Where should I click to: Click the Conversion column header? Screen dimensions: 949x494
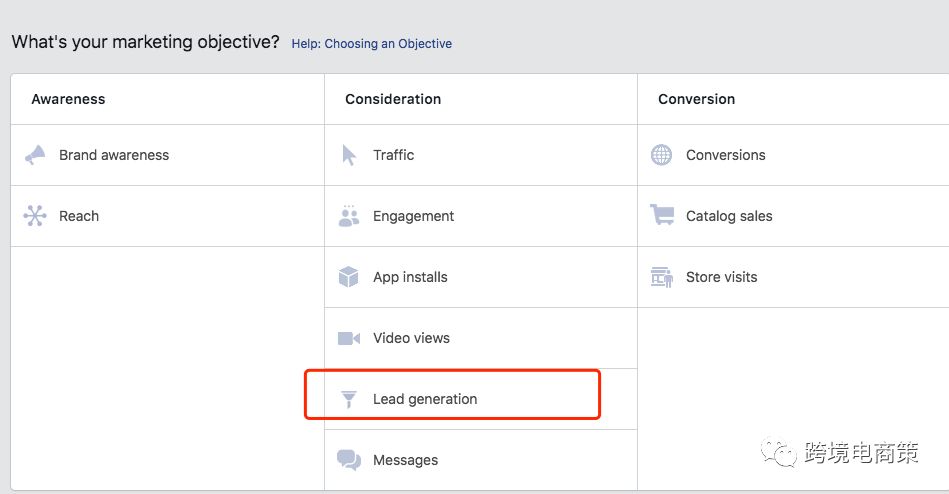pos(696,99)
